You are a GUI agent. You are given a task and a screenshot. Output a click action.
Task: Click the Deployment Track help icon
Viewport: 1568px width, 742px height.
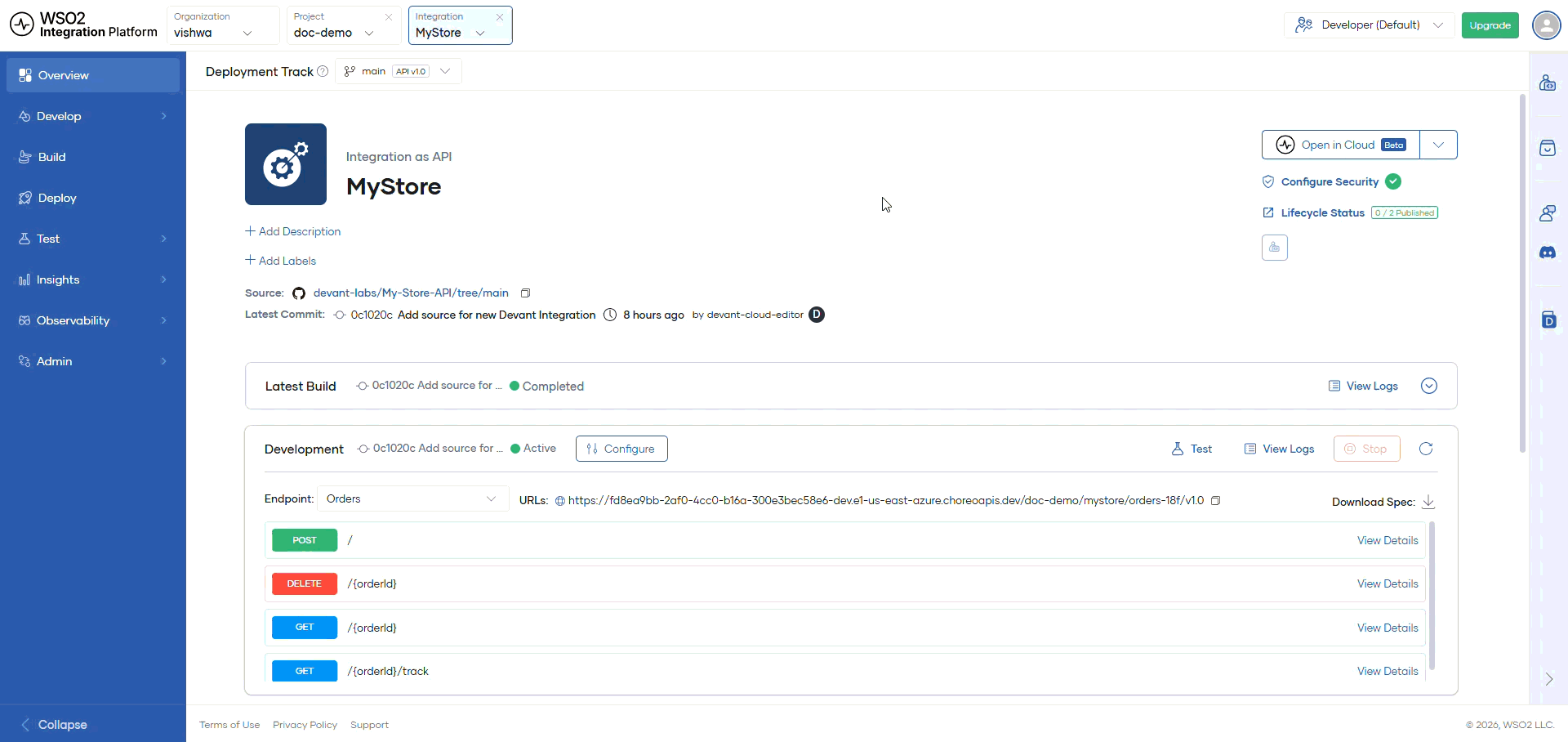[x=323, y=71]
